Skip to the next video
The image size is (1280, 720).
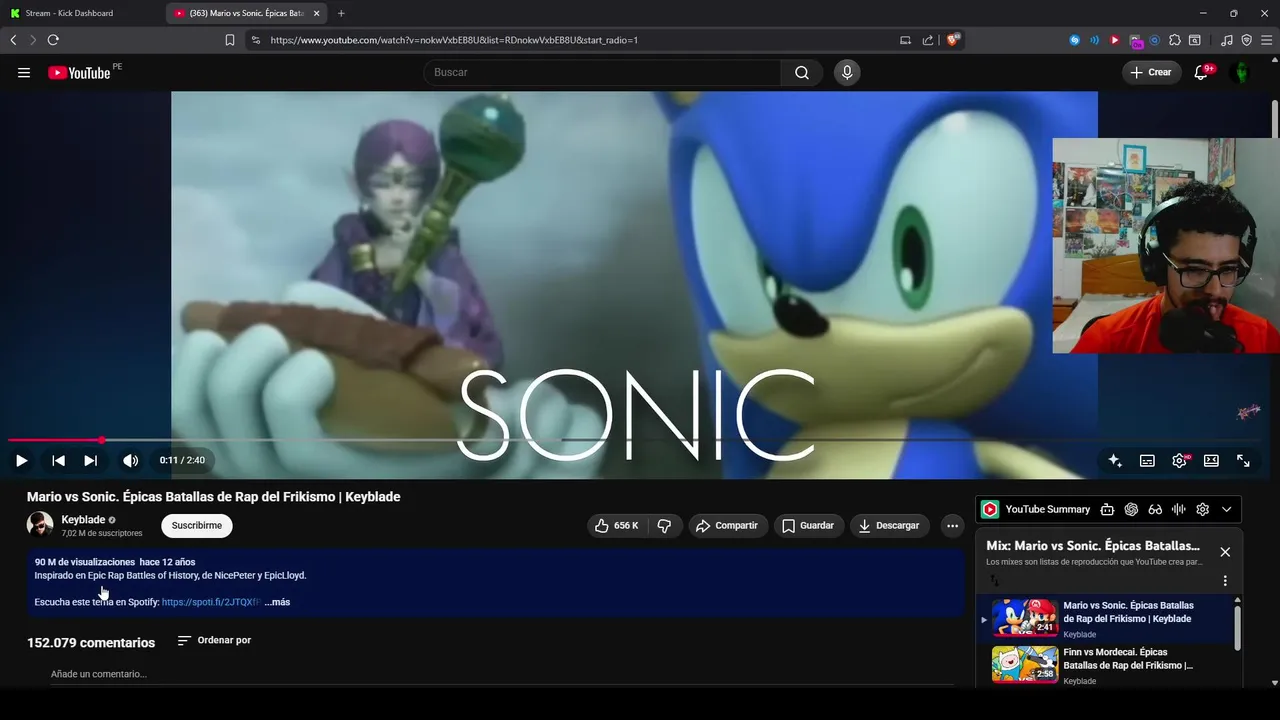coord(90,460)
